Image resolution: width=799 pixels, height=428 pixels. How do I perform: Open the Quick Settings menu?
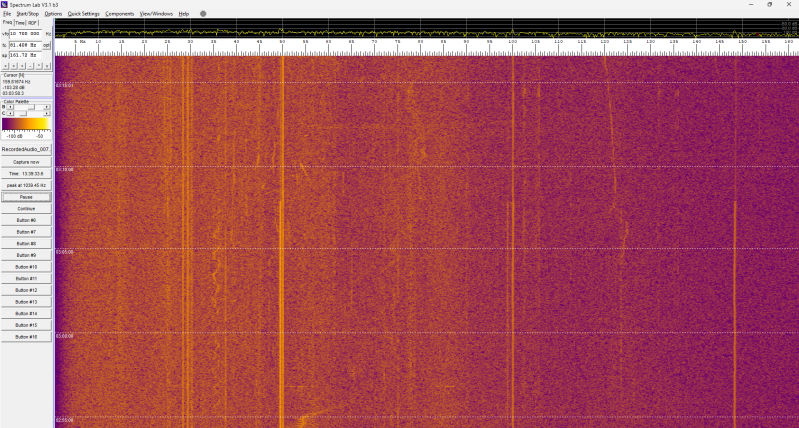tap(84, 14)
